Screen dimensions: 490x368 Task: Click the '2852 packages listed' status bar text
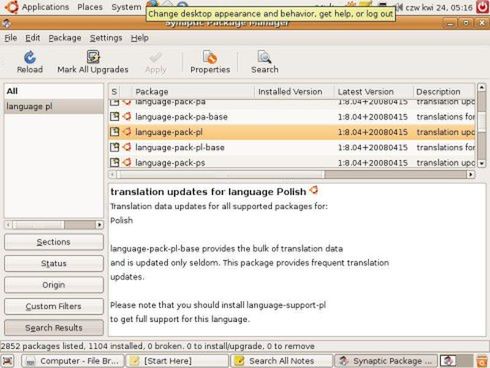[44, 346]
